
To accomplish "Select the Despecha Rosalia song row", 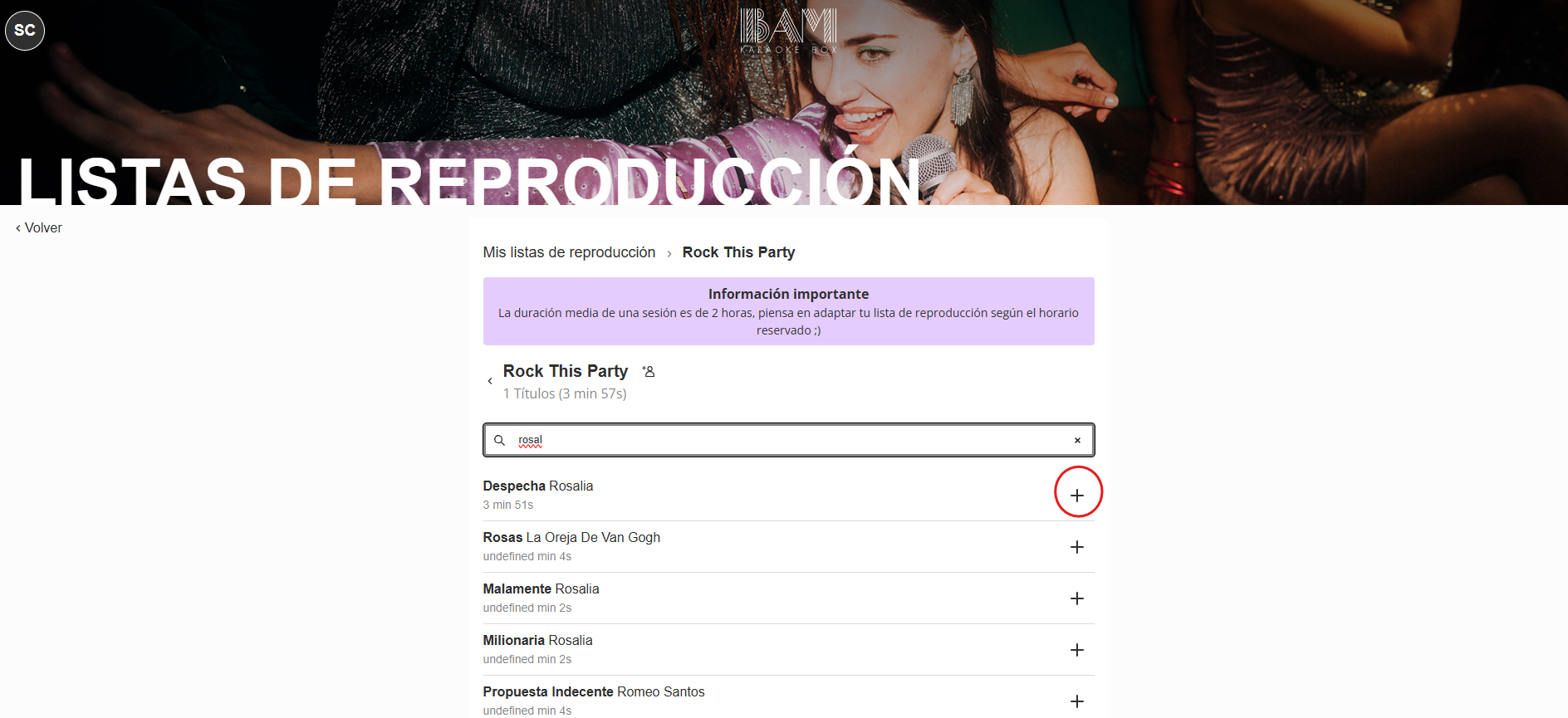I will coord(789,495).
